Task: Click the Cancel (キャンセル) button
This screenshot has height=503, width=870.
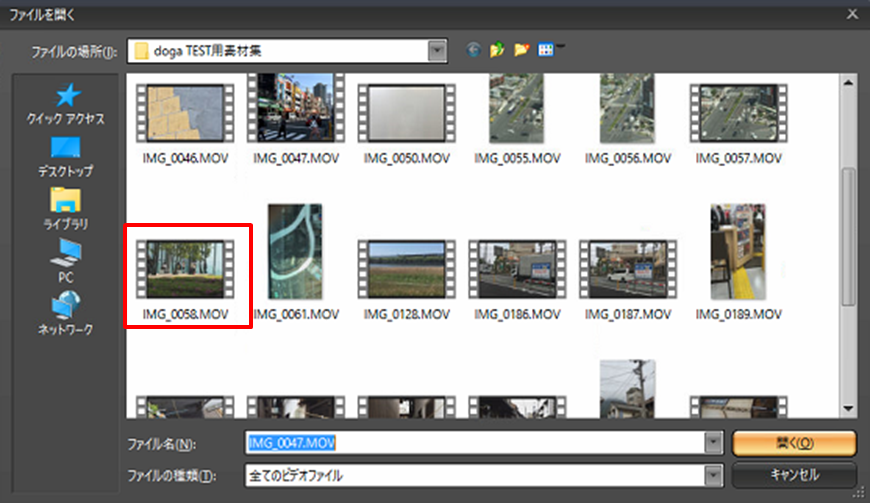Action: pyautogui.click(x=794, y=475)
